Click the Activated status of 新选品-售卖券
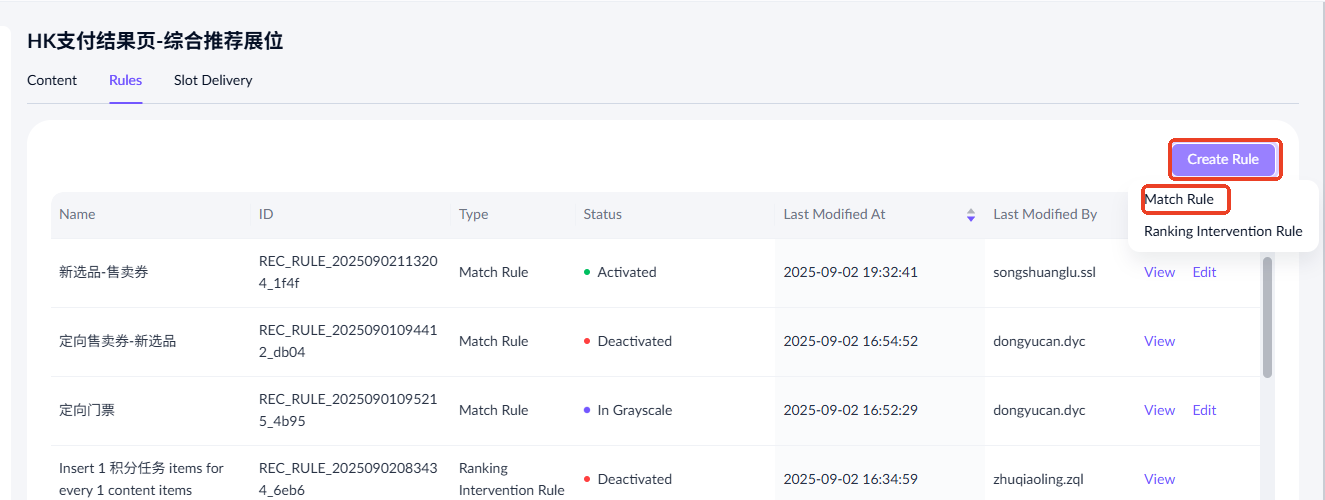 tap(626, 272)
